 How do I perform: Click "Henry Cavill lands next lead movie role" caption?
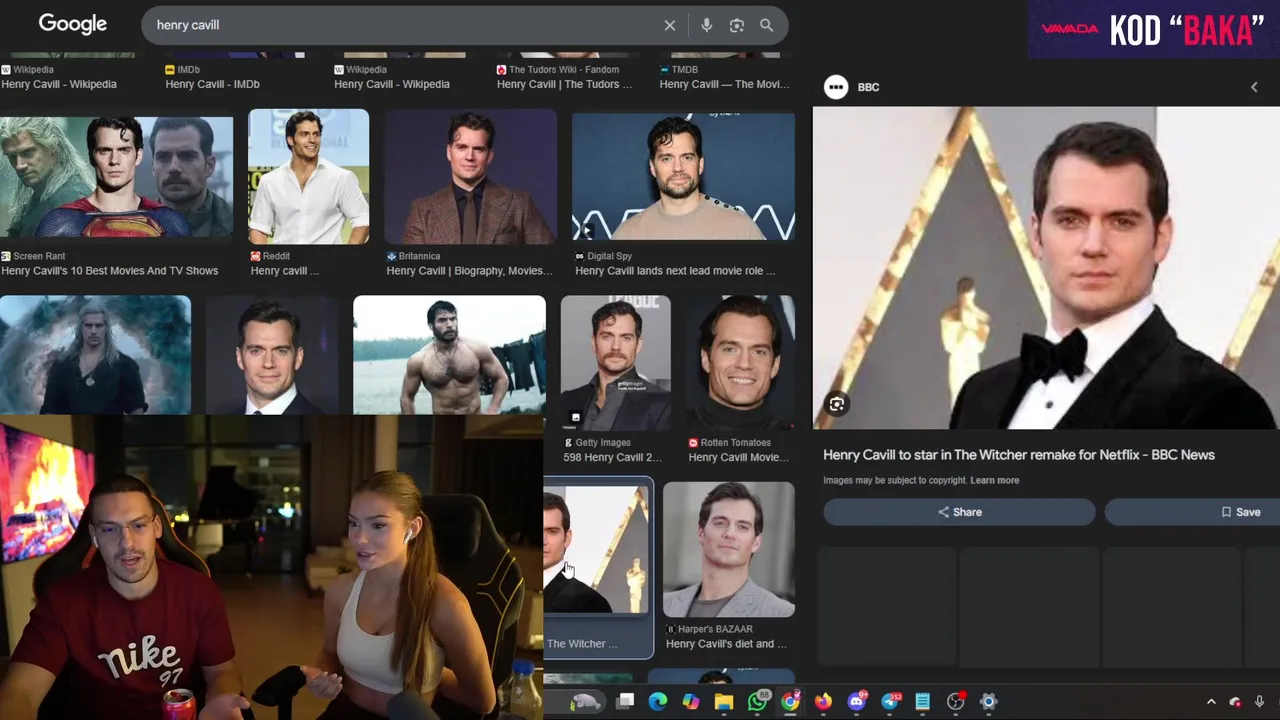[675, 271]
